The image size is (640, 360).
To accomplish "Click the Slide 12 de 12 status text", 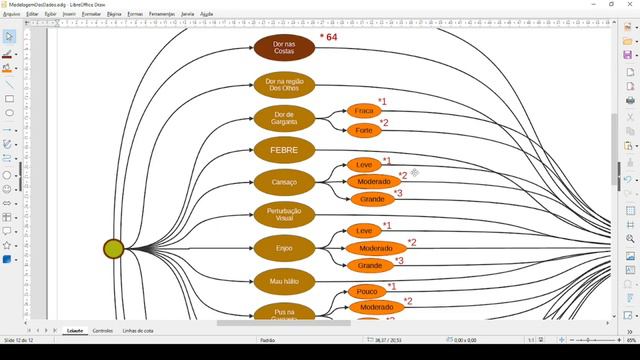I will (x=18, y=340).
